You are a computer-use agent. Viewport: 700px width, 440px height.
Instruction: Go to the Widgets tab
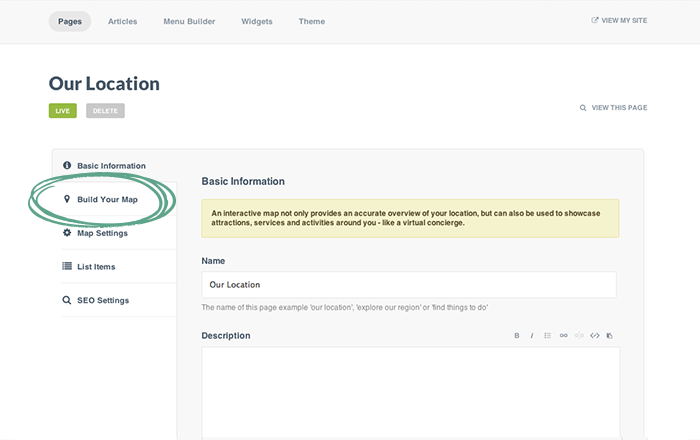[257, 21]
